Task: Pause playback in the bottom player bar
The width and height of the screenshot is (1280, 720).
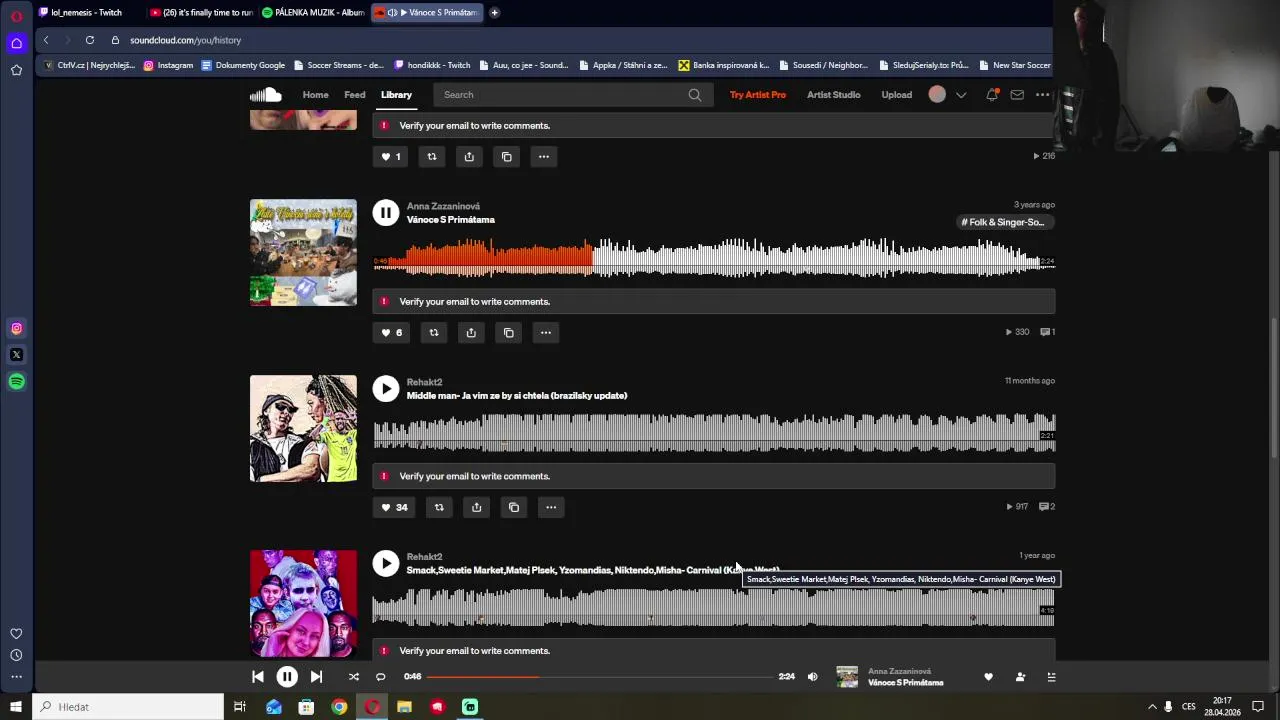Action: 287,677
